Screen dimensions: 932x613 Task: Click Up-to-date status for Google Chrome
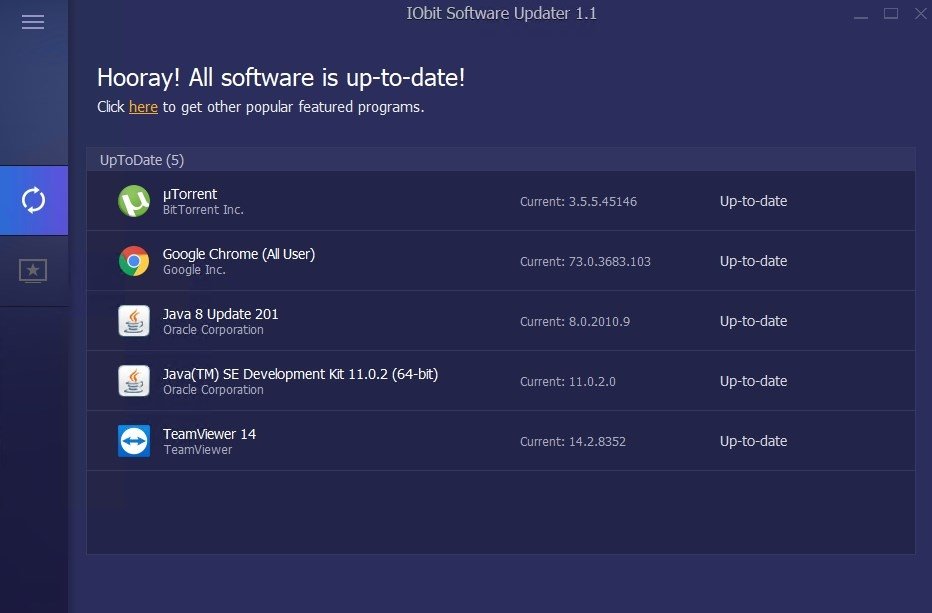(753, 262)
